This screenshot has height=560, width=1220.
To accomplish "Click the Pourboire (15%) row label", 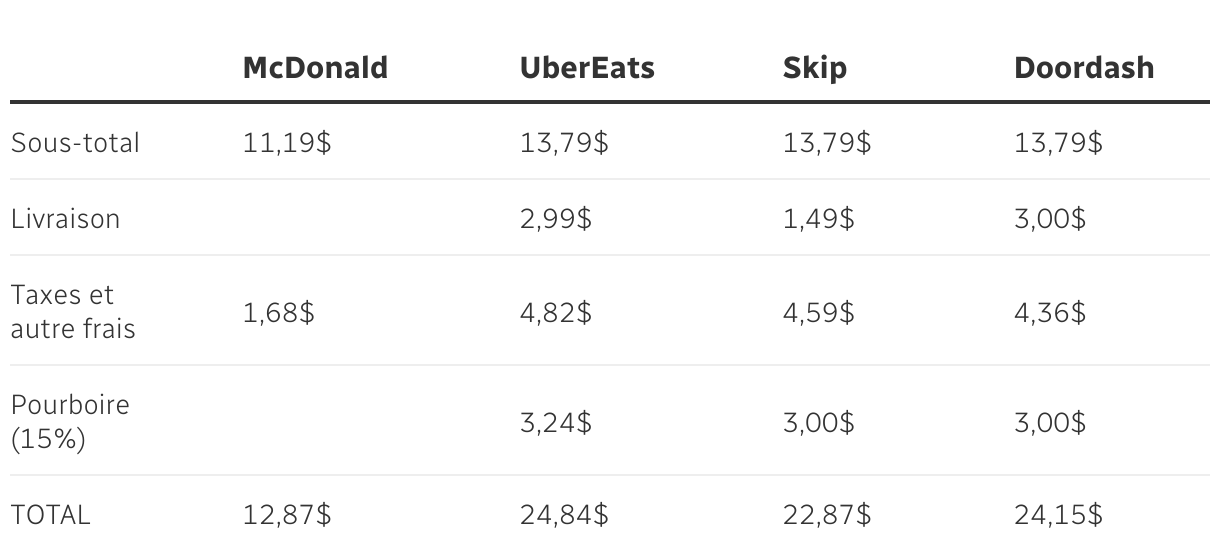I will (70, 421).
